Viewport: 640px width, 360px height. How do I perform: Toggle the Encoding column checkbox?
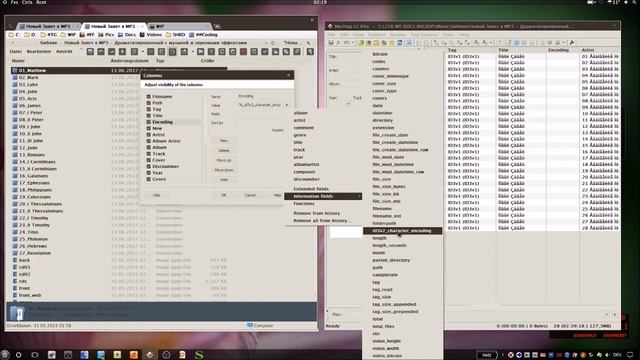point(149,122)
